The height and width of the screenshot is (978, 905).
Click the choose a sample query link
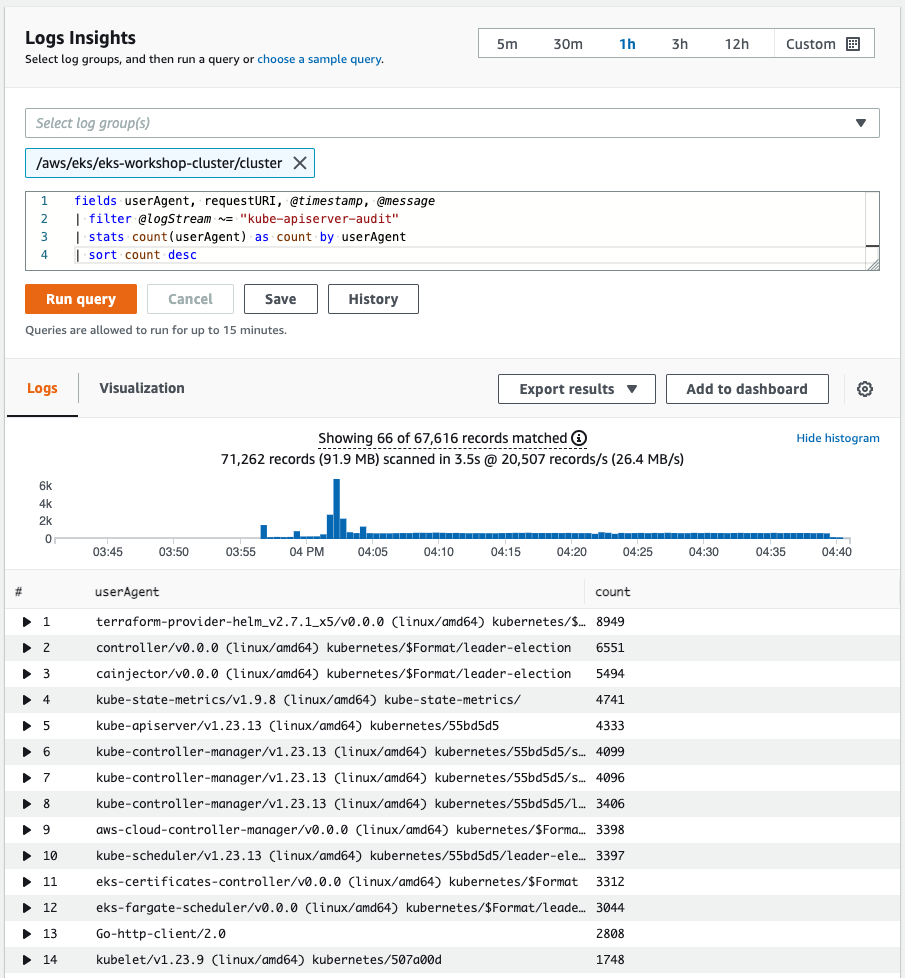[319, 59]
